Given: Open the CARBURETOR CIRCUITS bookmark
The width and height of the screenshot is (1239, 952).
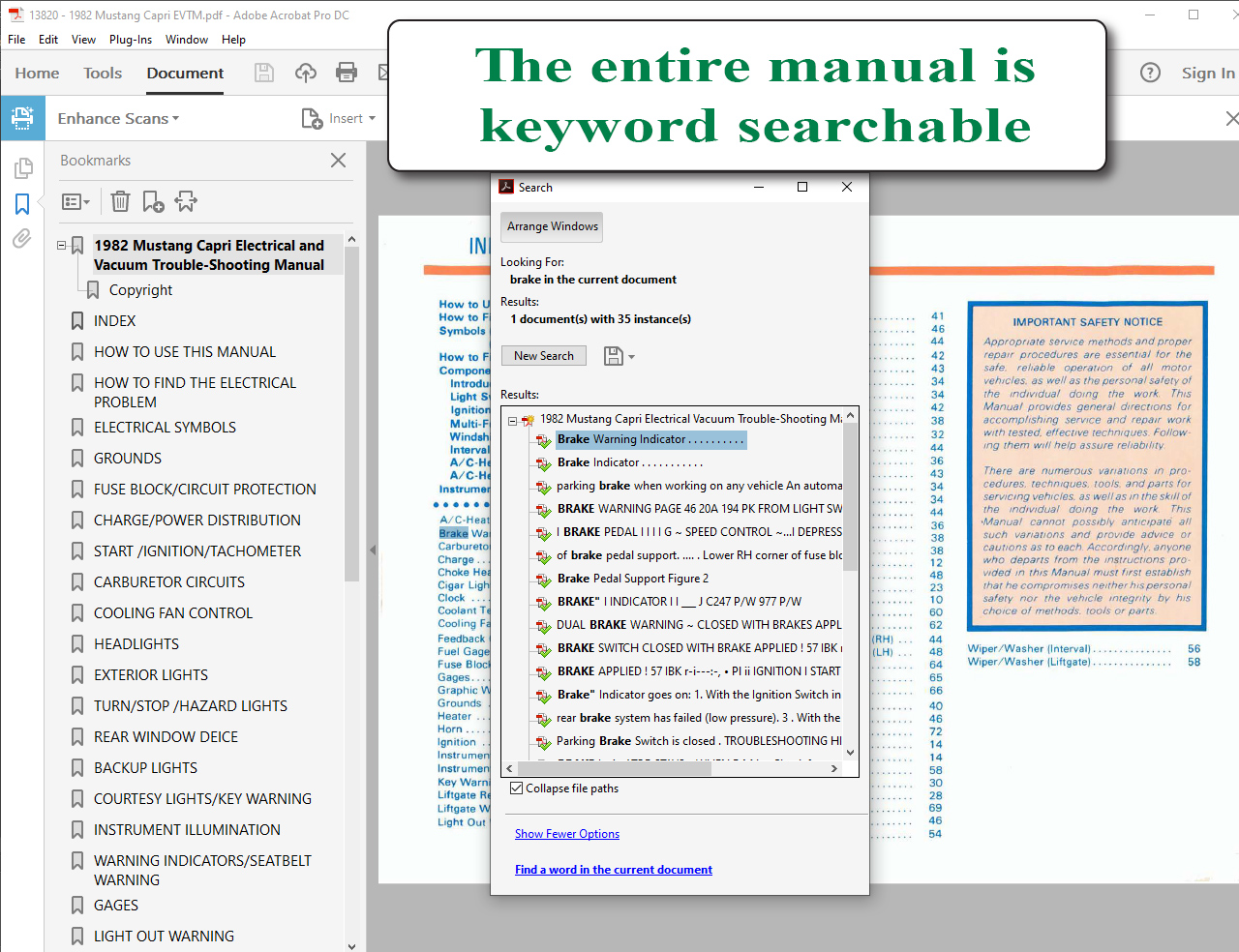Looking at the screenshot, I should [169, 582].
